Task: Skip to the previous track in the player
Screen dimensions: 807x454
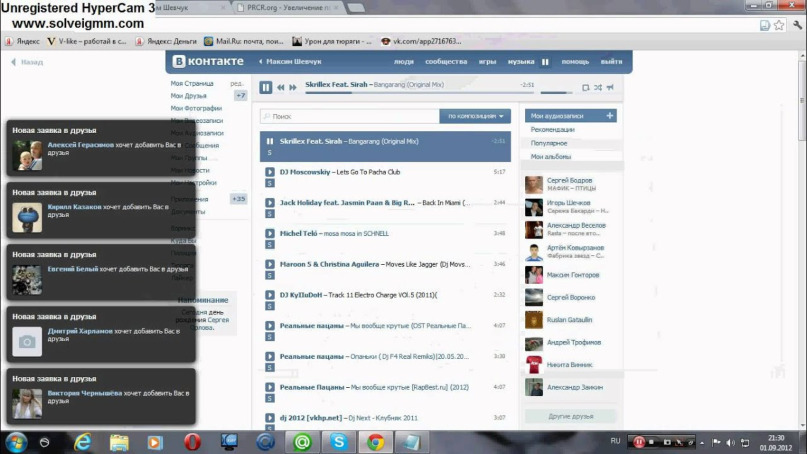Action: (x=280, y=88)
